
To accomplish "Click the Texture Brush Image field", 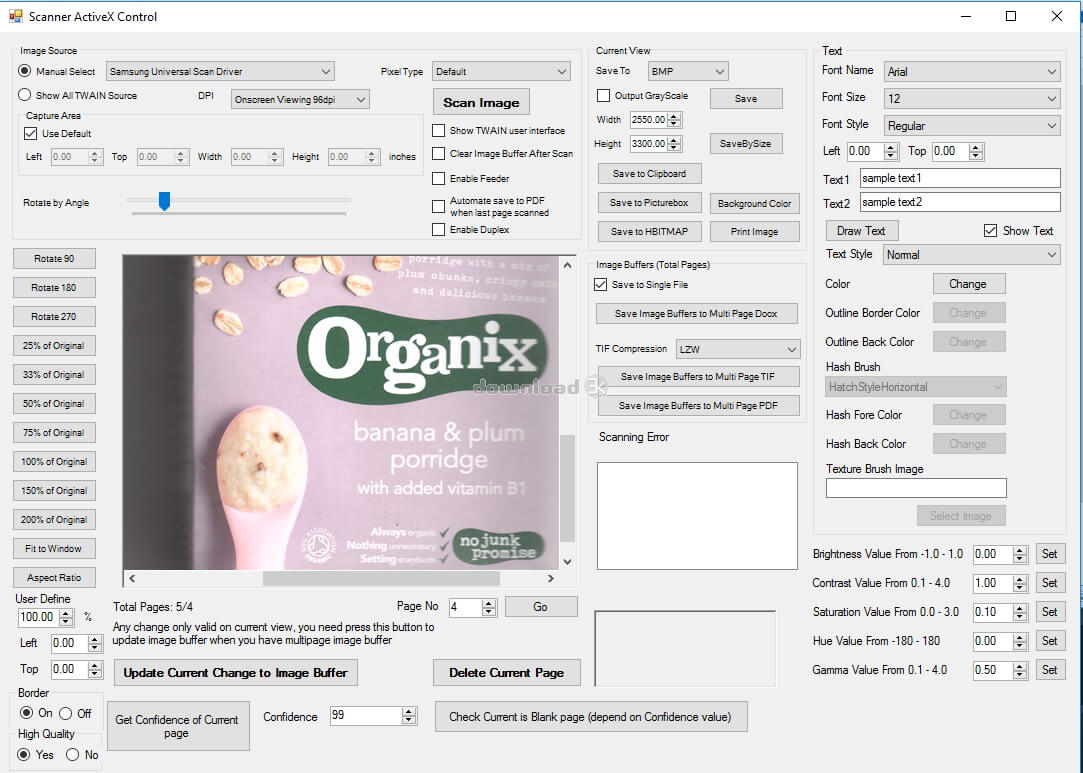I will [916, 488].
